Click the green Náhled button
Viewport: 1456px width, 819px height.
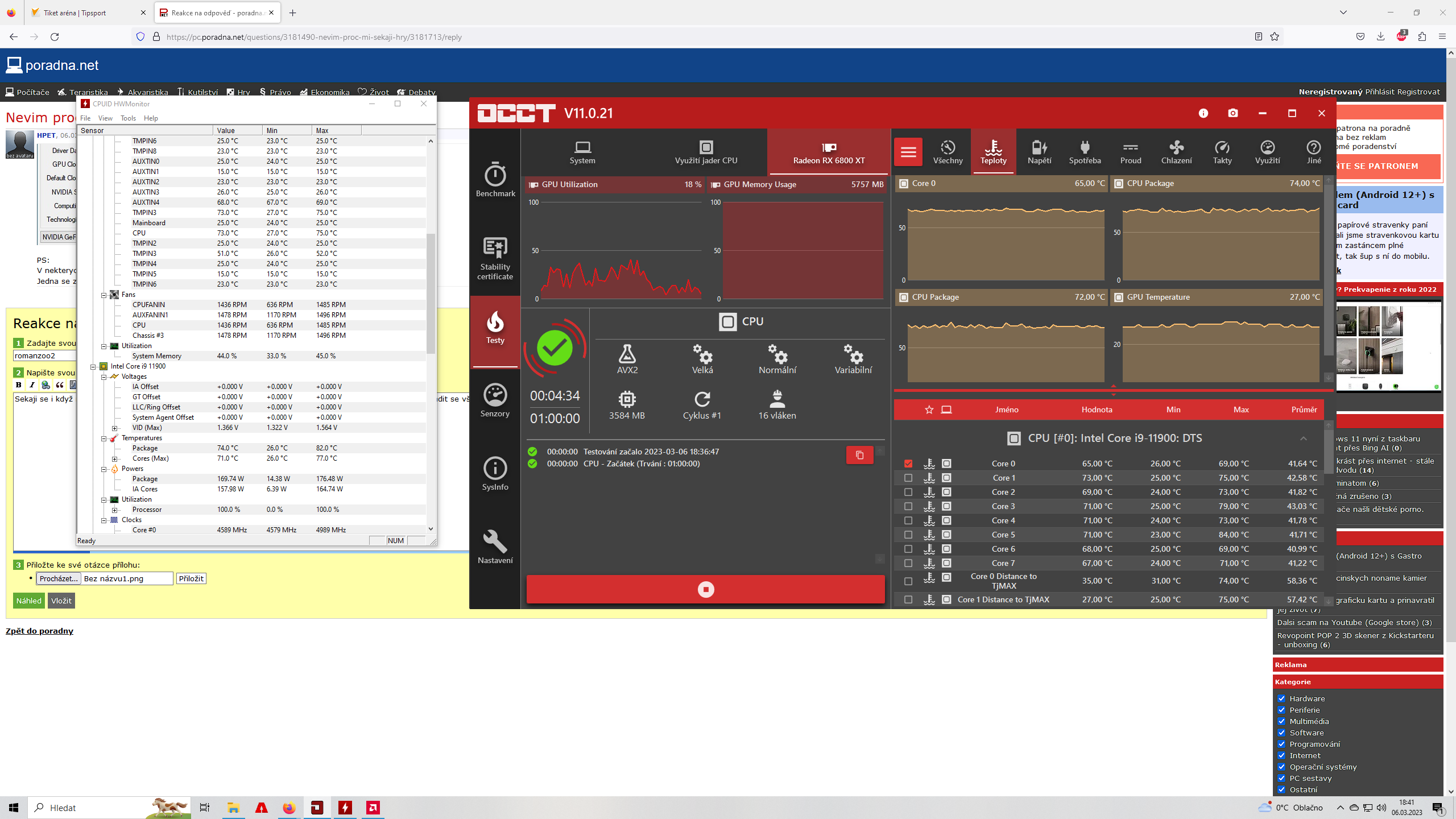[x=28, y=601]
